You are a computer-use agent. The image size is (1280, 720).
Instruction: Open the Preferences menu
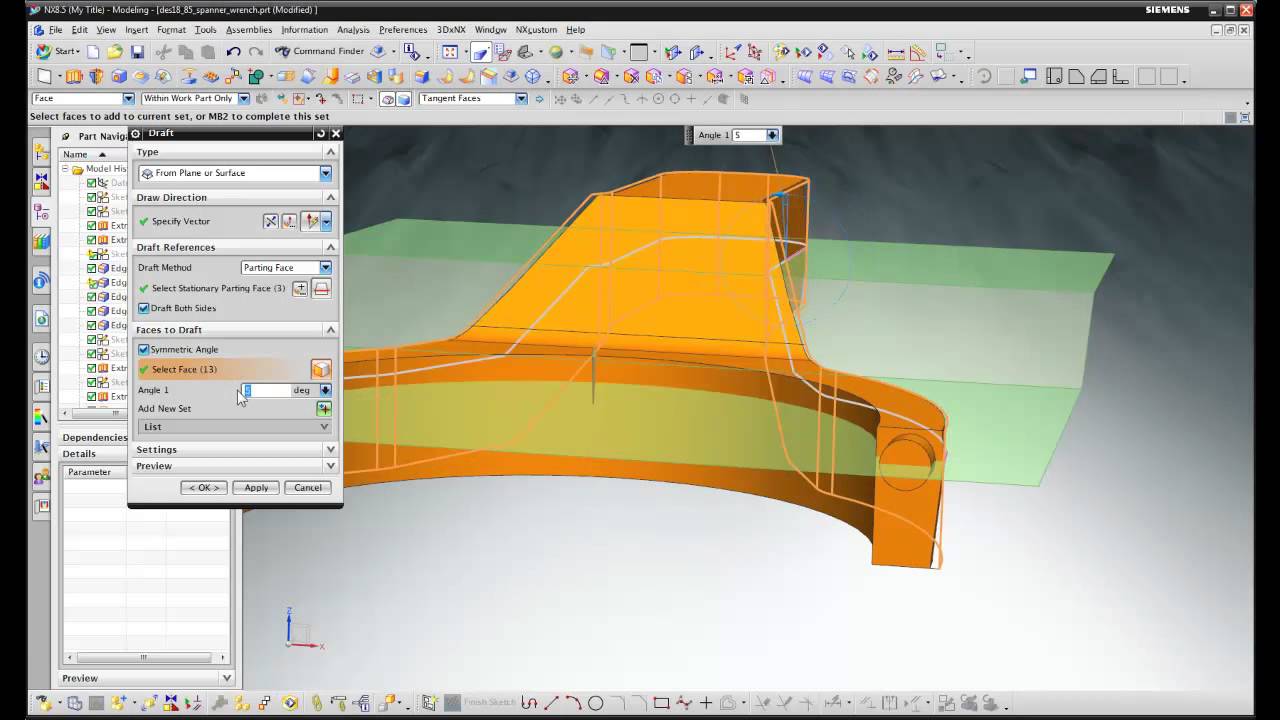[403, 30]
